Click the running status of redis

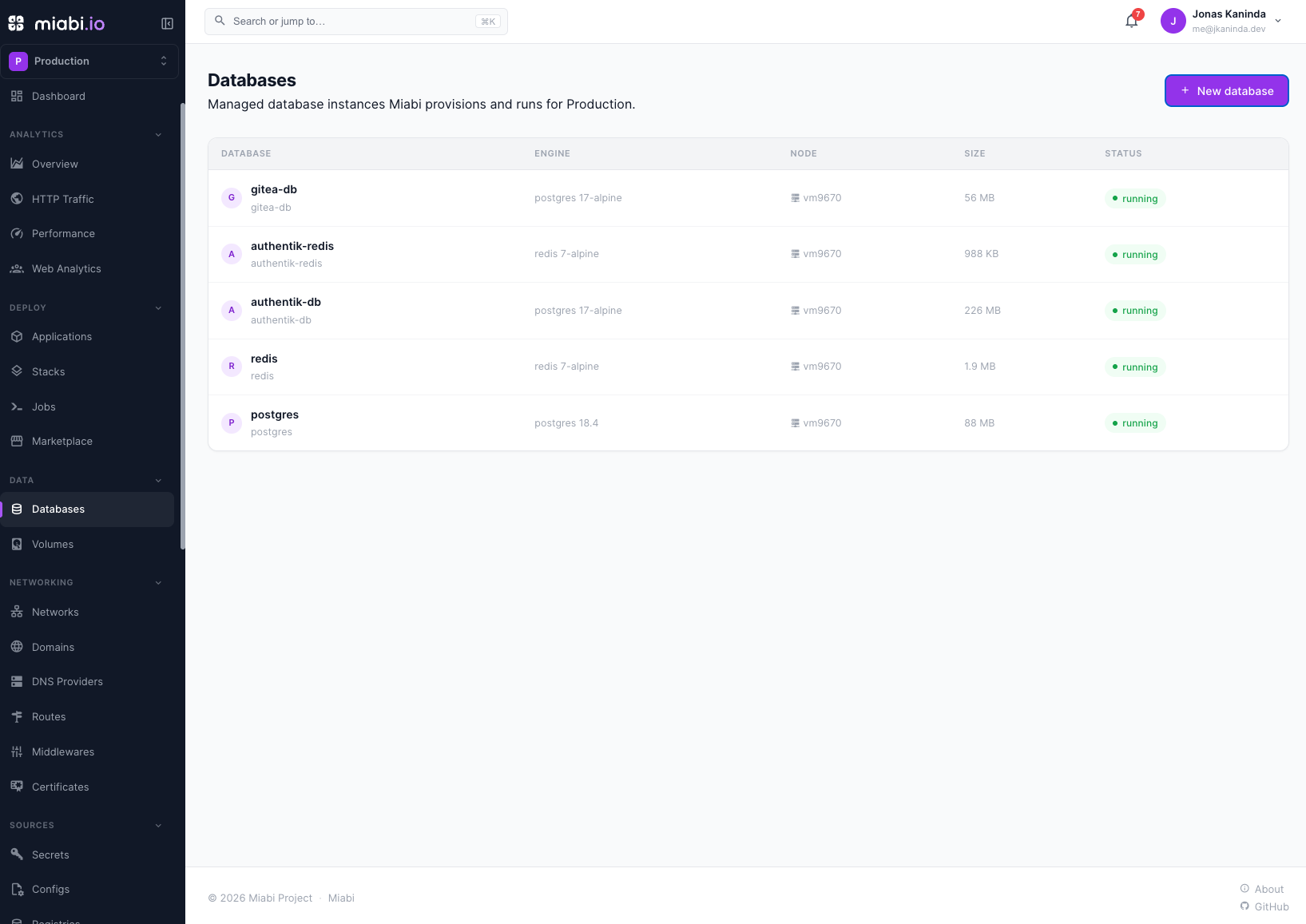[1135, 367]
